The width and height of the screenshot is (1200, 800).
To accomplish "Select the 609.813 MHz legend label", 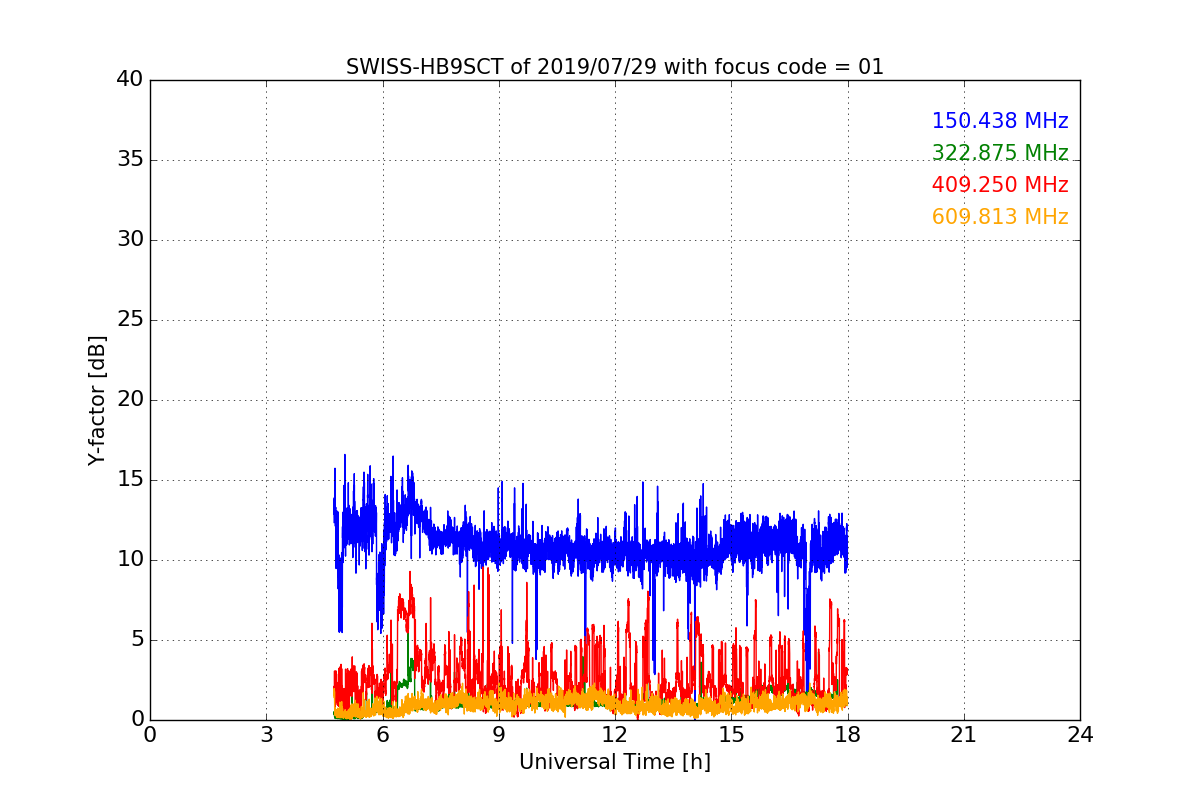I will click(x=1000, y=217).
